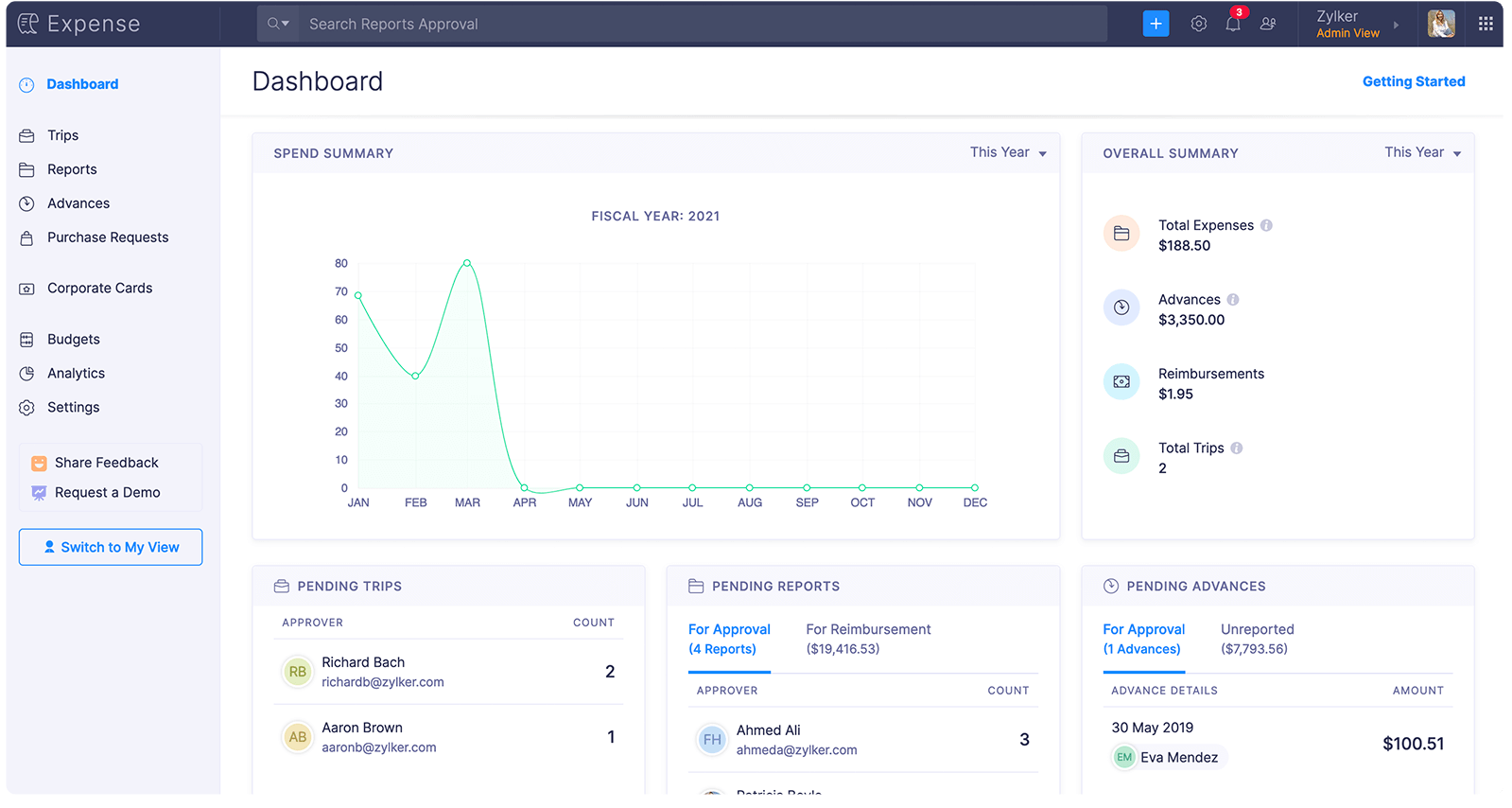Click the Advances info icon in summary
Viewport: 1512px width, 808px height.
(x=1233, y=299)
